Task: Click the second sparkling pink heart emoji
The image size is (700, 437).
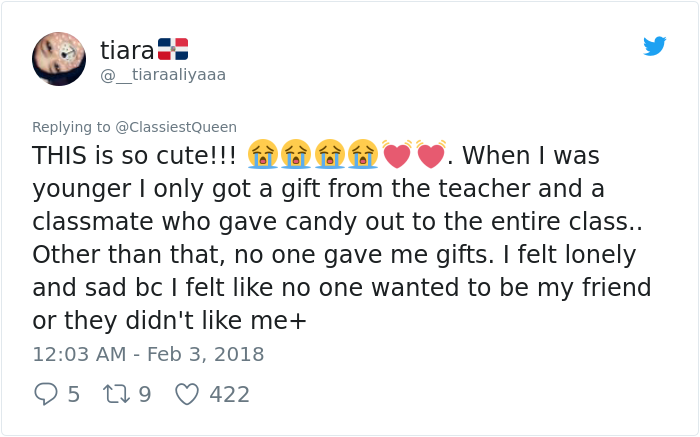Action: click(431, 155)
